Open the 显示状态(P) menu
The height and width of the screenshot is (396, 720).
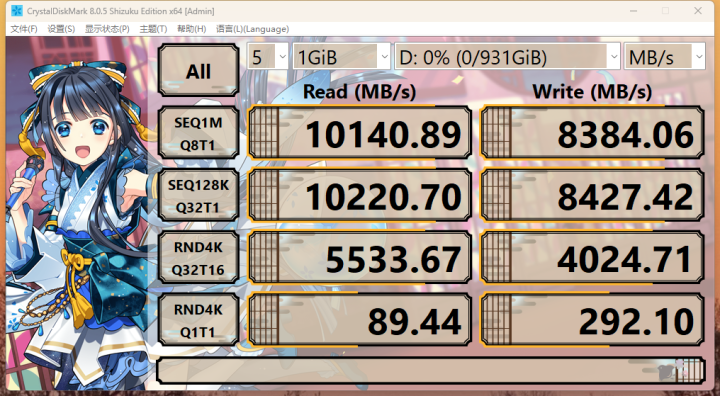coord(107,29)
